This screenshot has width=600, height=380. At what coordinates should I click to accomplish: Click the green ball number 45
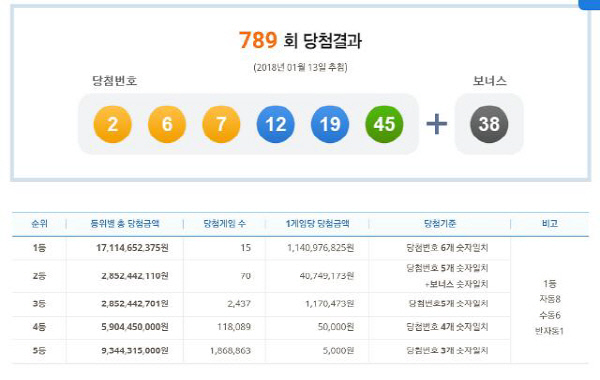[x=384, y=124]
